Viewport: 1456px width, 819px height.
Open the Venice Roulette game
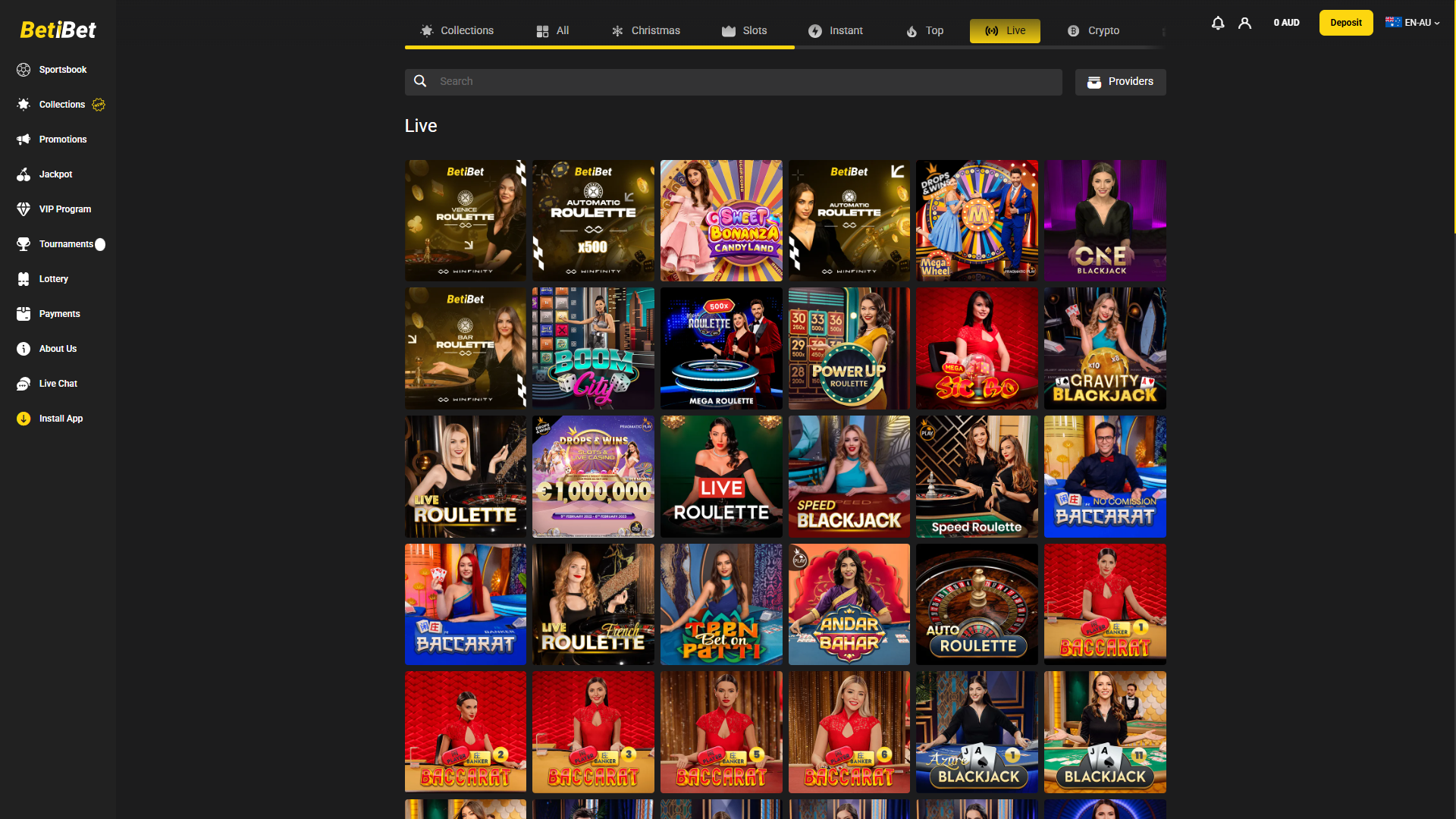click(466, 221)
